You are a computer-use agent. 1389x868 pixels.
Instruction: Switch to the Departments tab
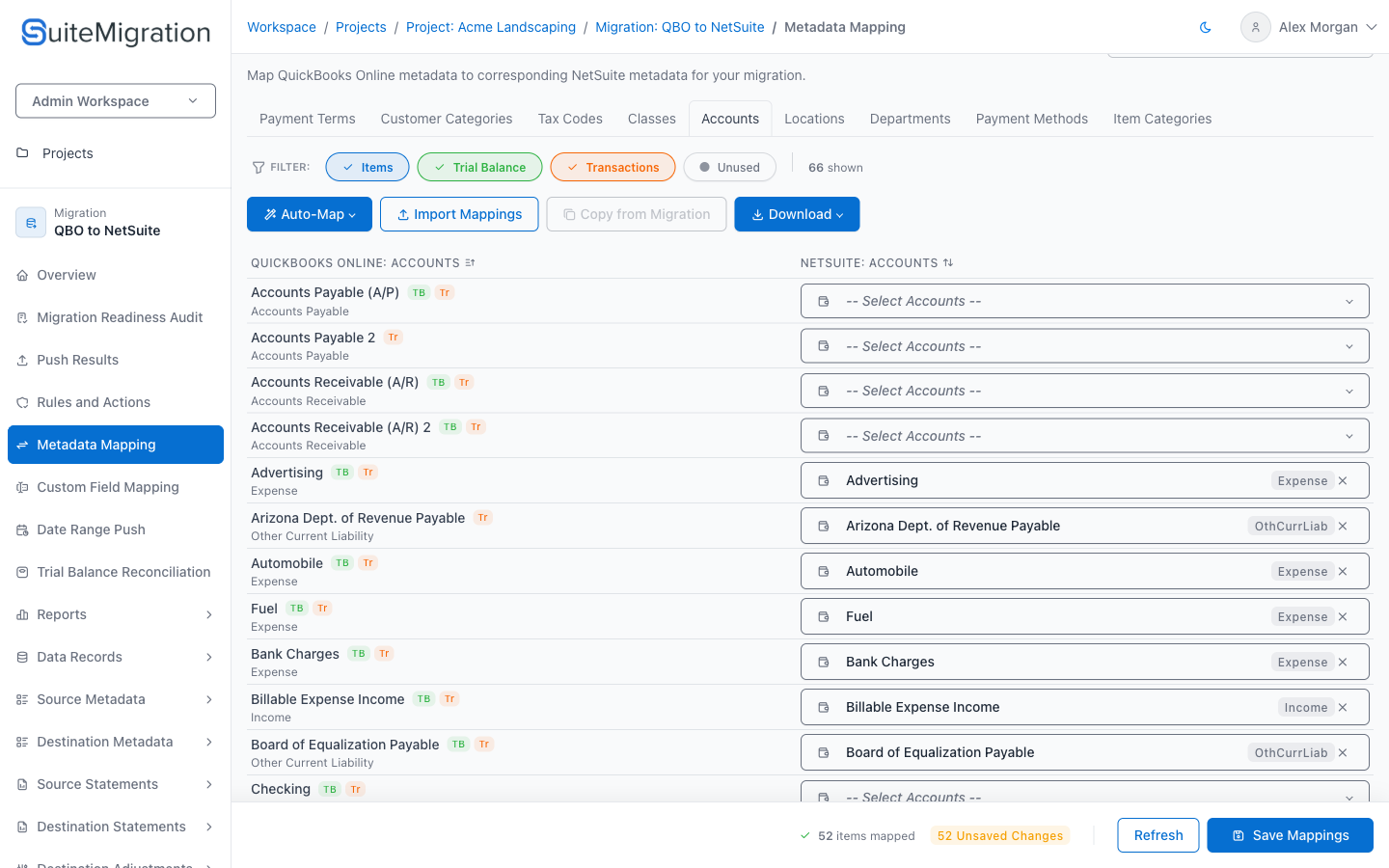[x=911, y=119]
